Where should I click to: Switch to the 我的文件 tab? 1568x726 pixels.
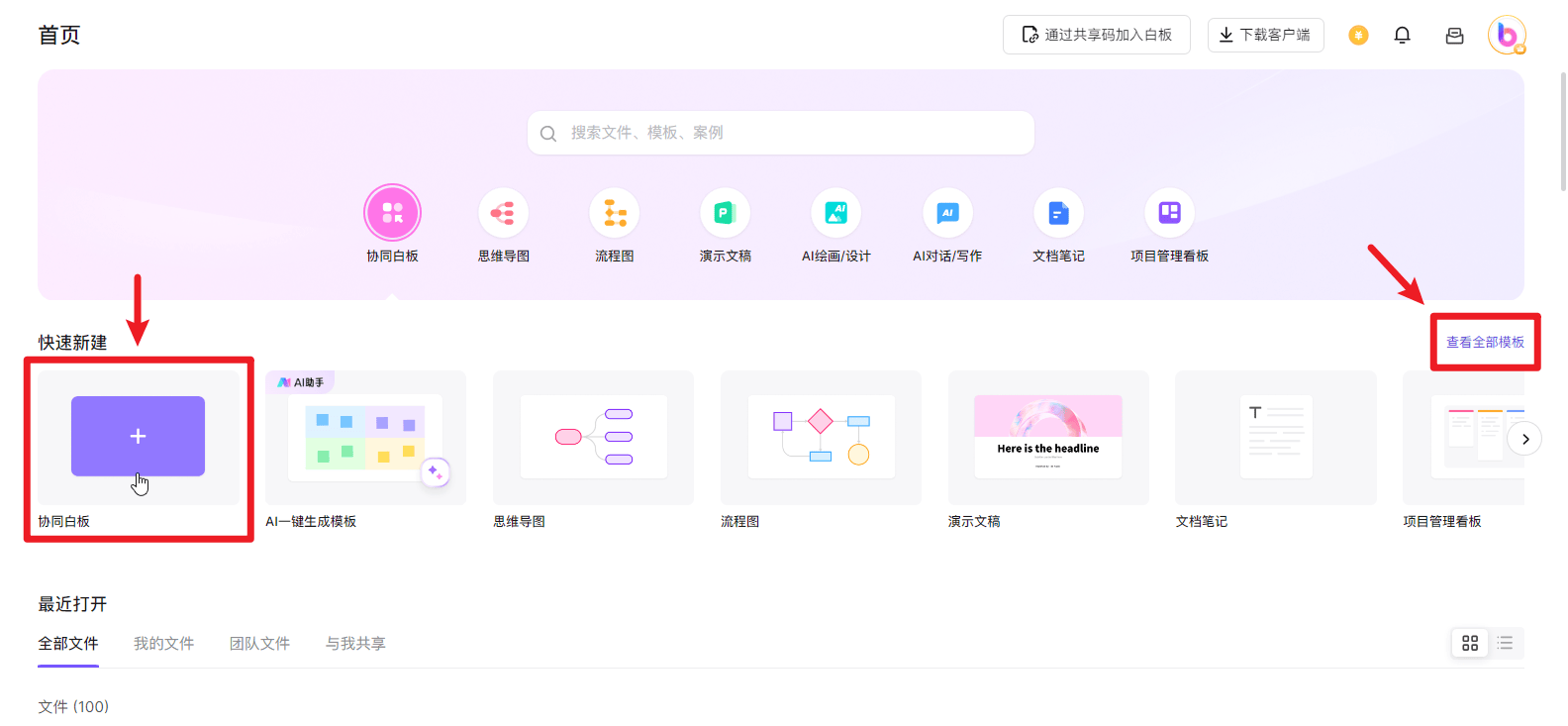tap(164, 644)
